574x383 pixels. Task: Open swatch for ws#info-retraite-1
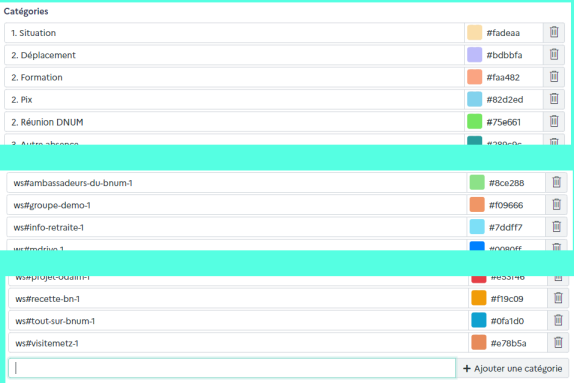click(x=477, y=227)
